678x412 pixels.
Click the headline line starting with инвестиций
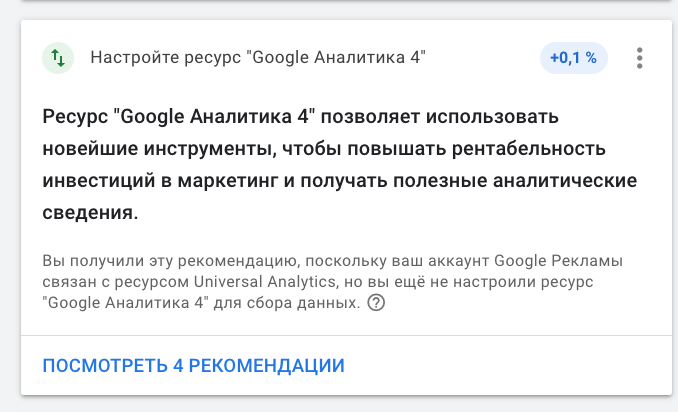340,181
